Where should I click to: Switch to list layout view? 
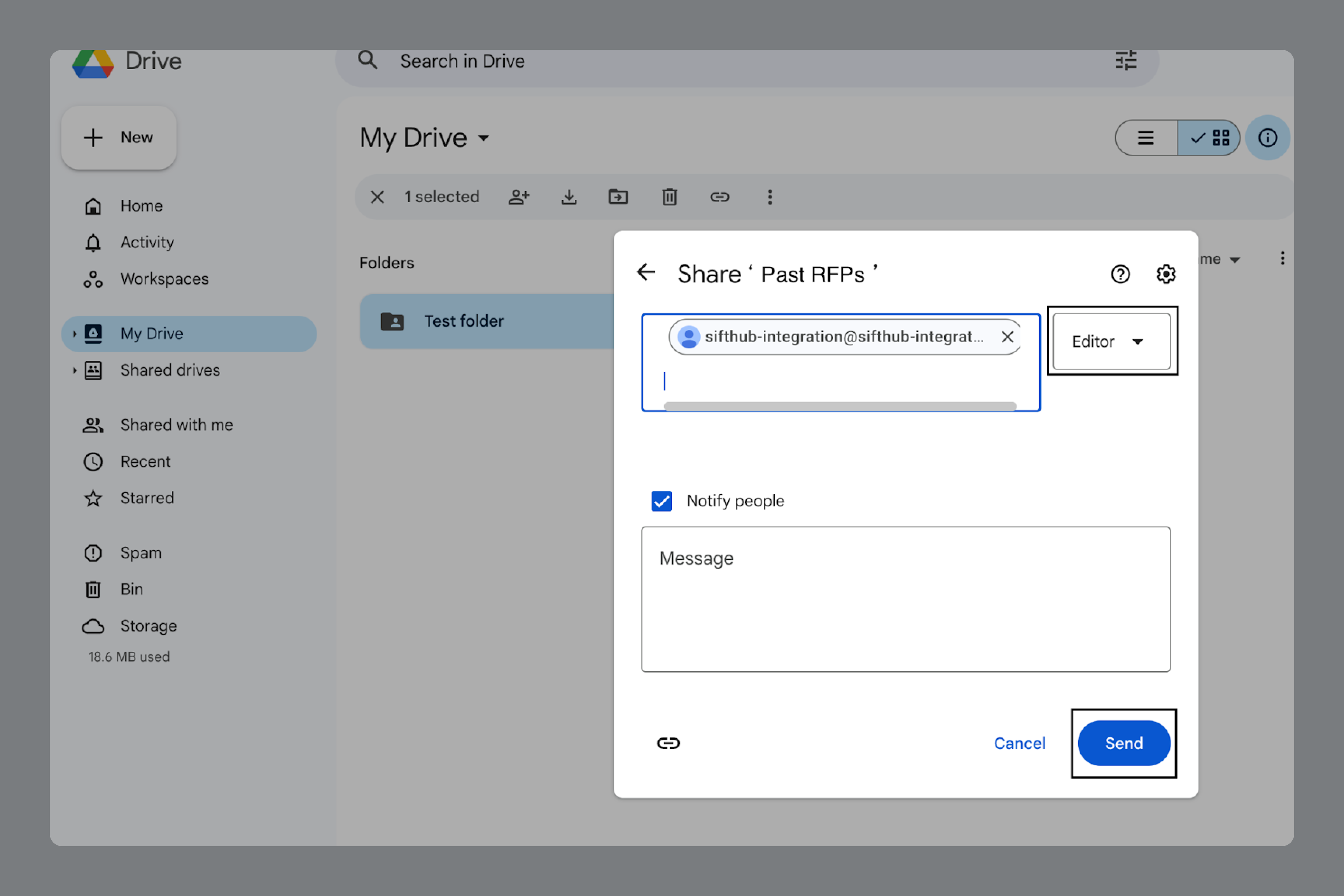pyautogui.click(x=1146, y=138)
